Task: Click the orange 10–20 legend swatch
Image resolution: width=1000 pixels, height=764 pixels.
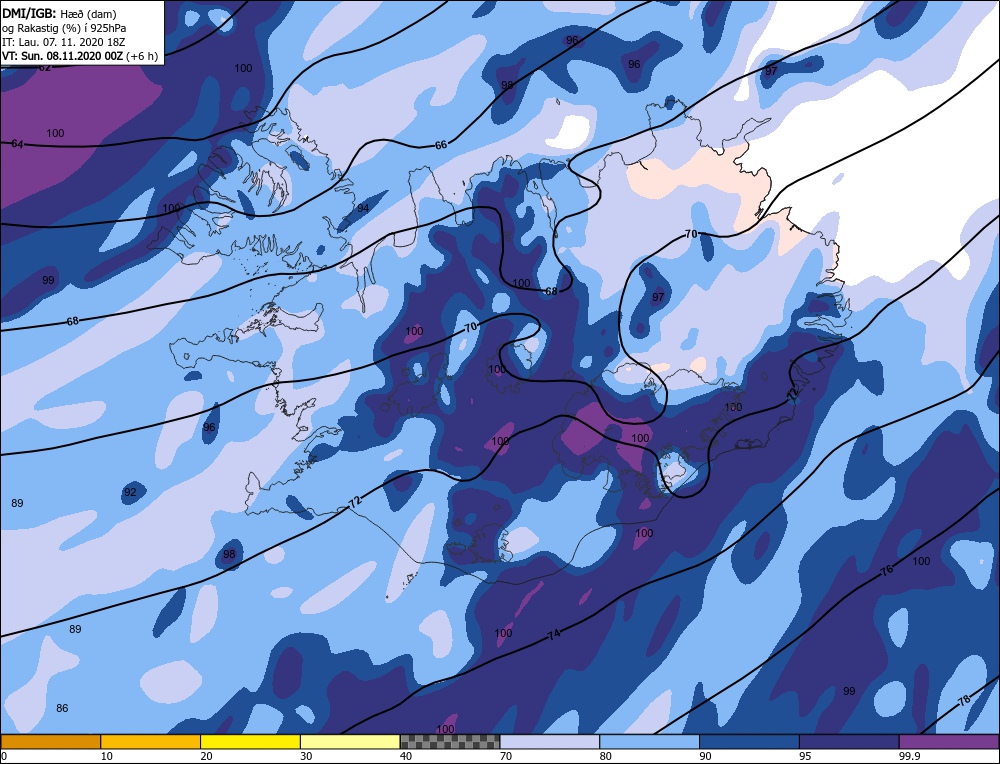Action: 151,742
